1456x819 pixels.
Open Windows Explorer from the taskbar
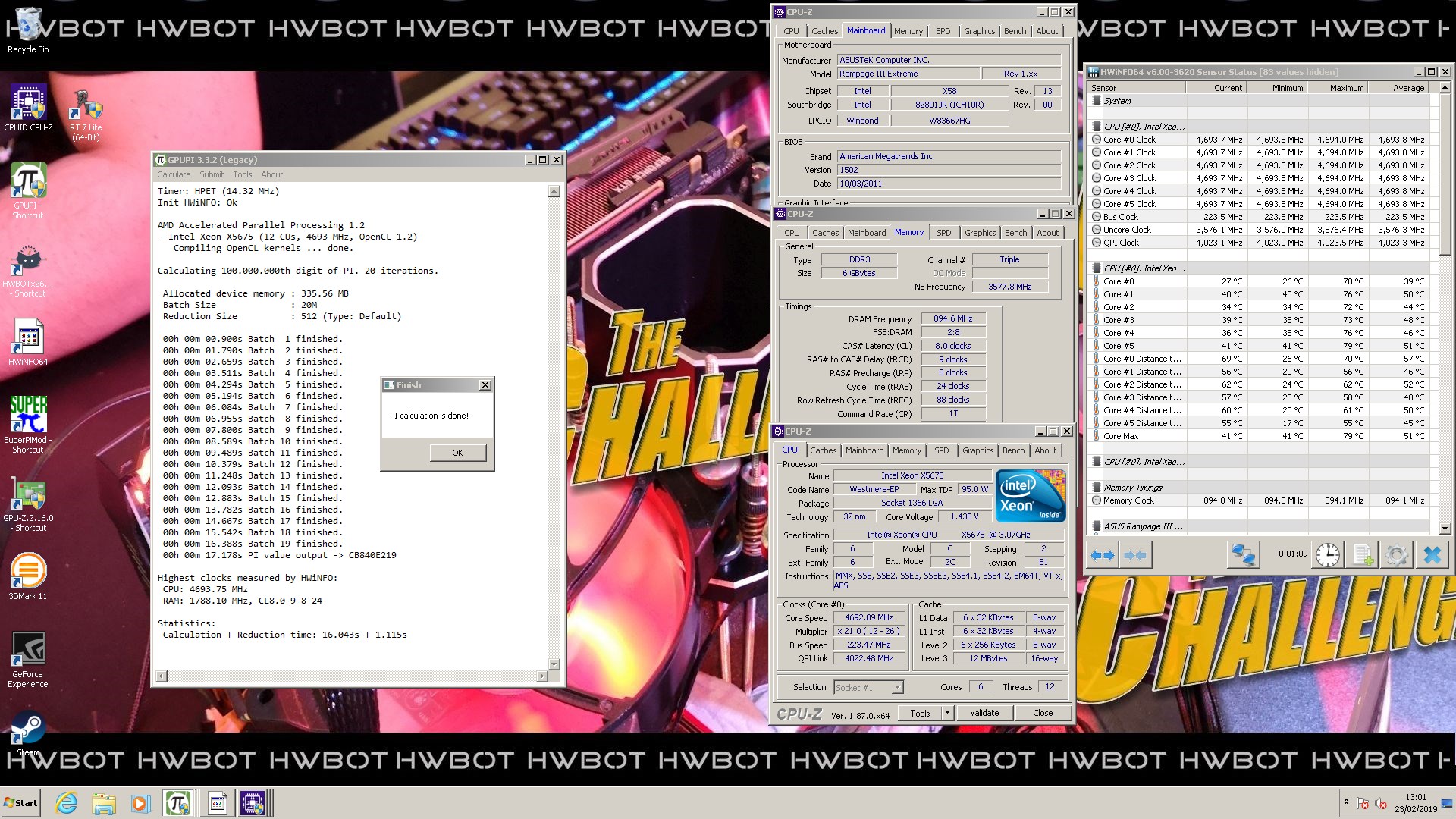coord(104,803)
